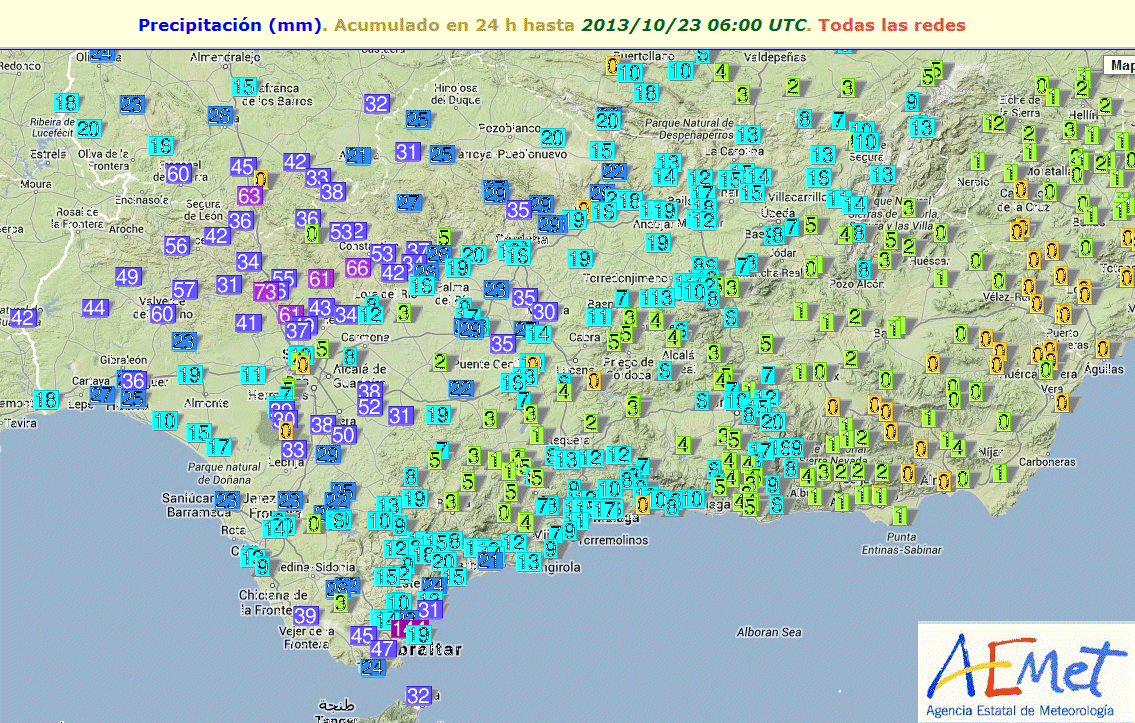Click the 41 precipitation marker
The width and height of the screenshot is (1135, 723).
pyautogui.click(x=248, y=323)
